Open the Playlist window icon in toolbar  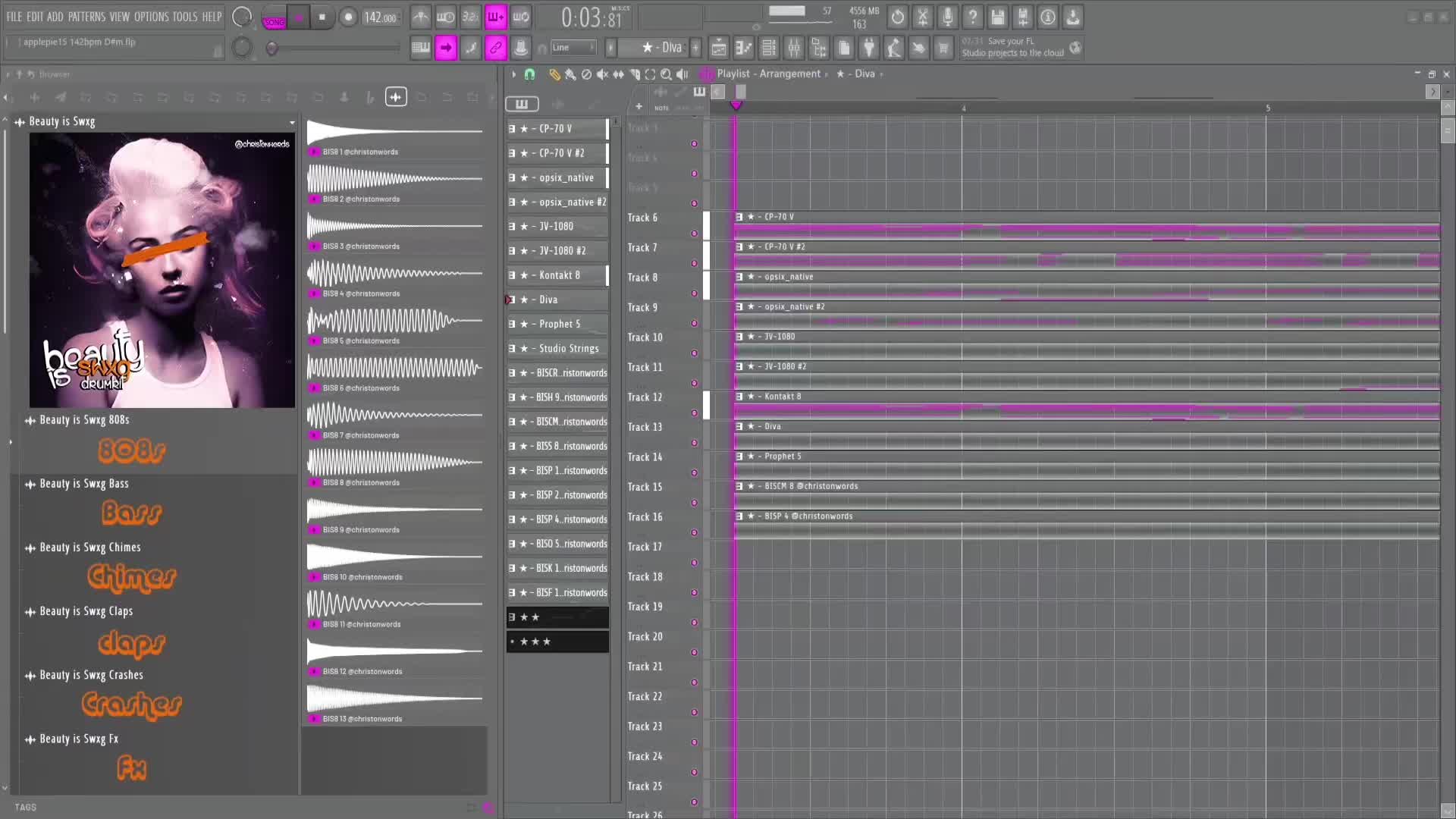click(718, 49)
